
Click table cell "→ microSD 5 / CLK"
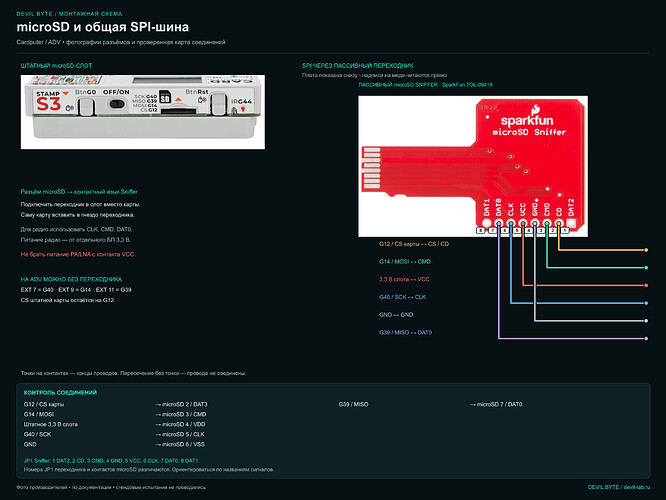point(180,435)
